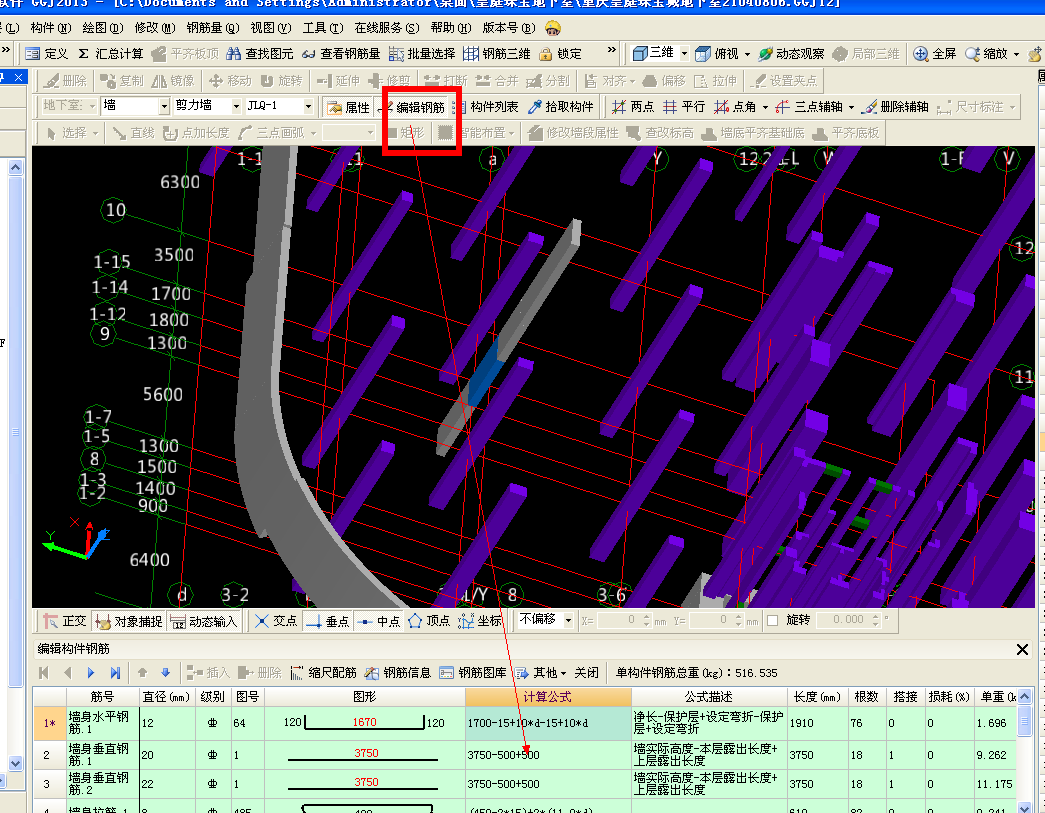Run 汇总计算 summary calculation
Image resolution: width=1045 pixels, height=813 pixels.
(x=110, y=54)
